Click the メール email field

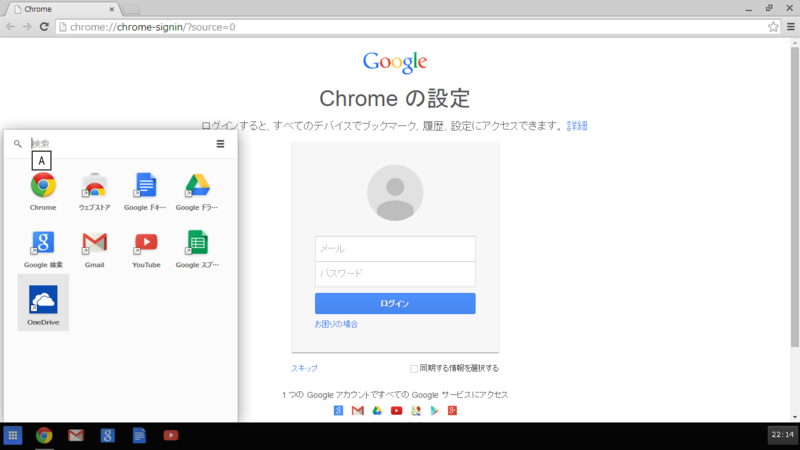click(x=395, y=248)
